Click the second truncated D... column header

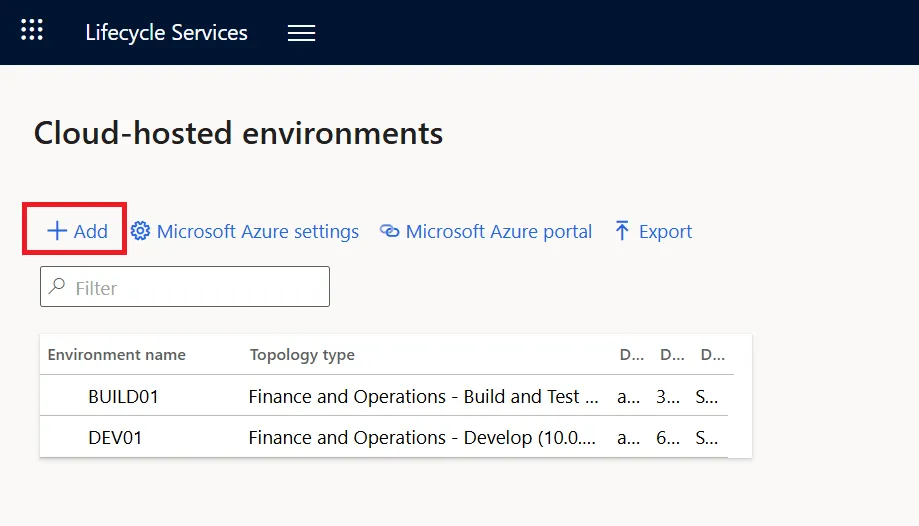[x=672, y=355]
